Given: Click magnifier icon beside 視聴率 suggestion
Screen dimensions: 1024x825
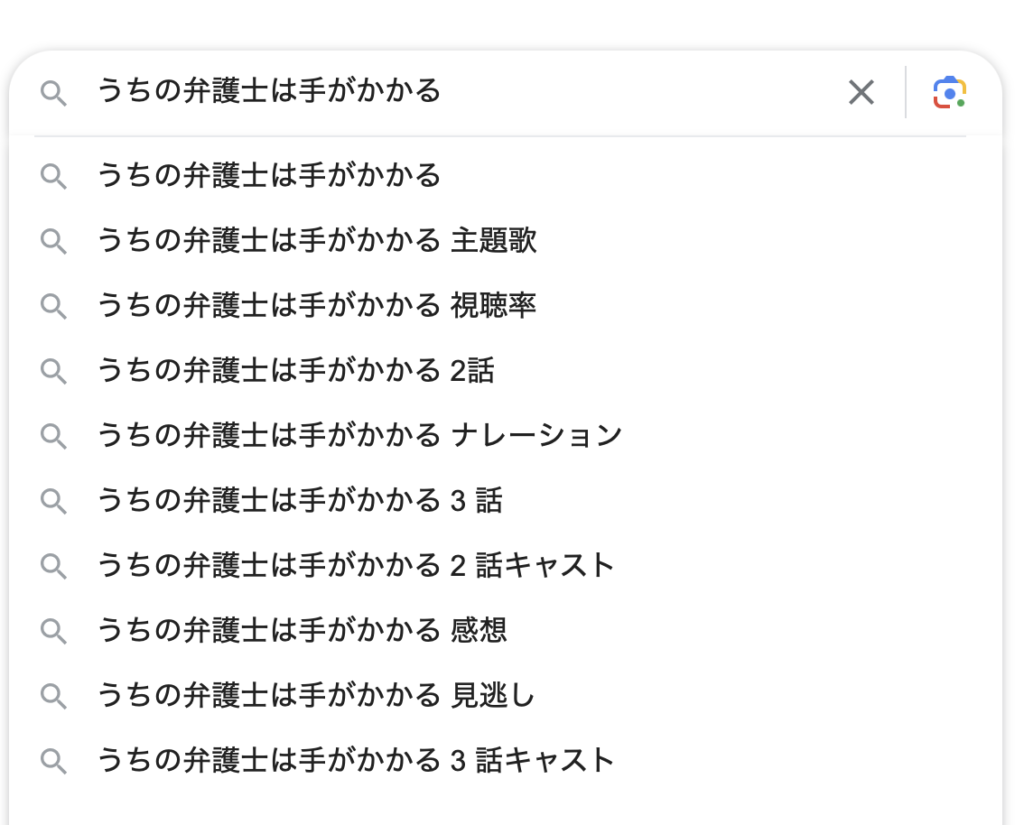Looking at the screenshot, I should [x=53, y=306].
